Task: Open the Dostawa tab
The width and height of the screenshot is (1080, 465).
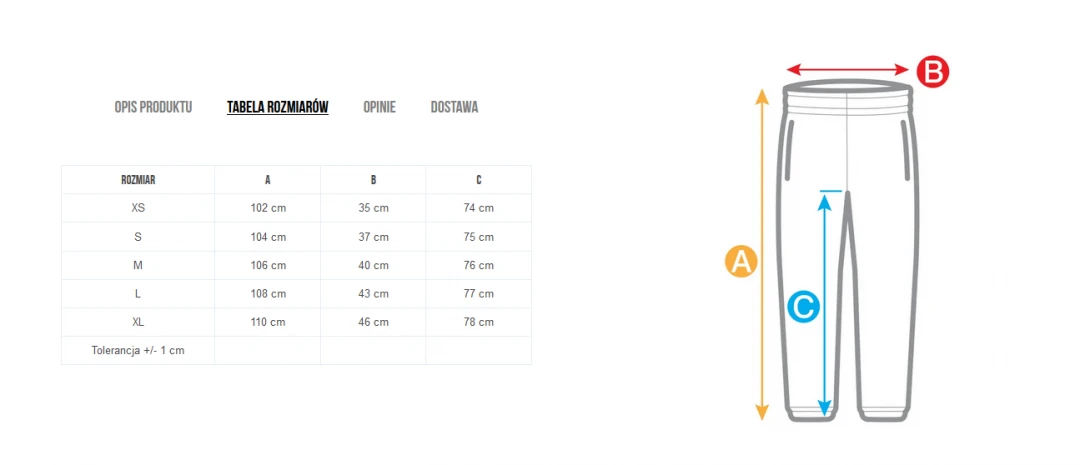Action: (454, 107)
